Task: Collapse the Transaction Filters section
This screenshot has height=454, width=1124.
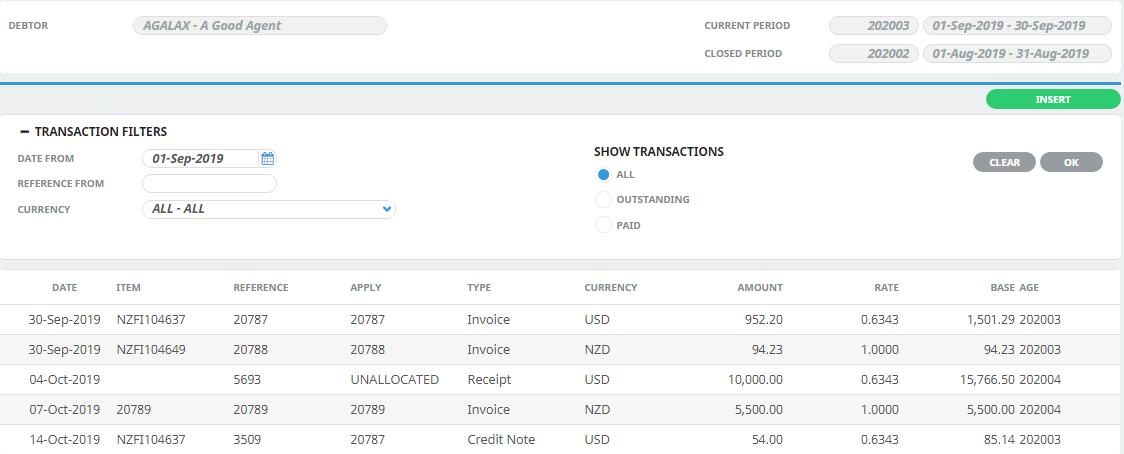Action: [24, 132]
